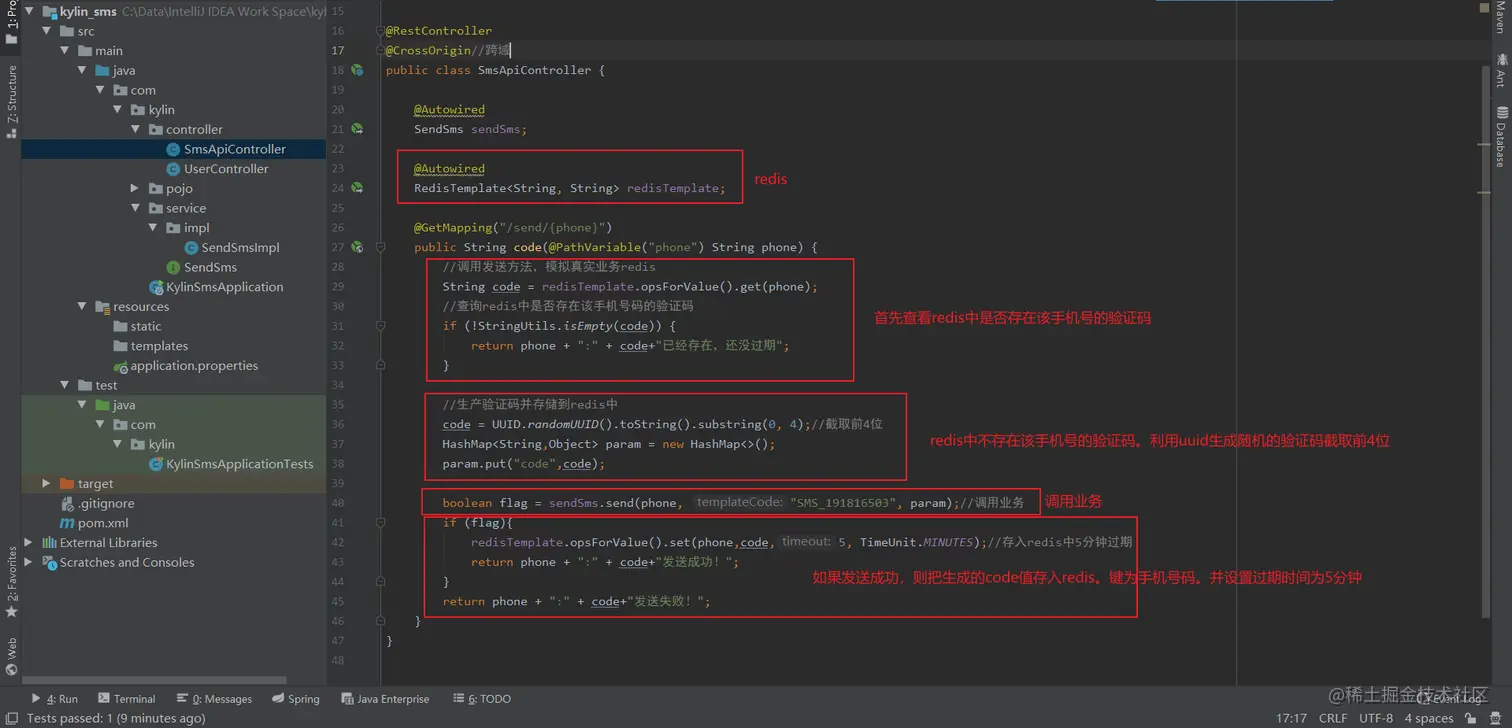Image resolution: width=1512 pixels, height=728 pixels.
Task: Collapse the test folder
Action: tap(65, 385)
